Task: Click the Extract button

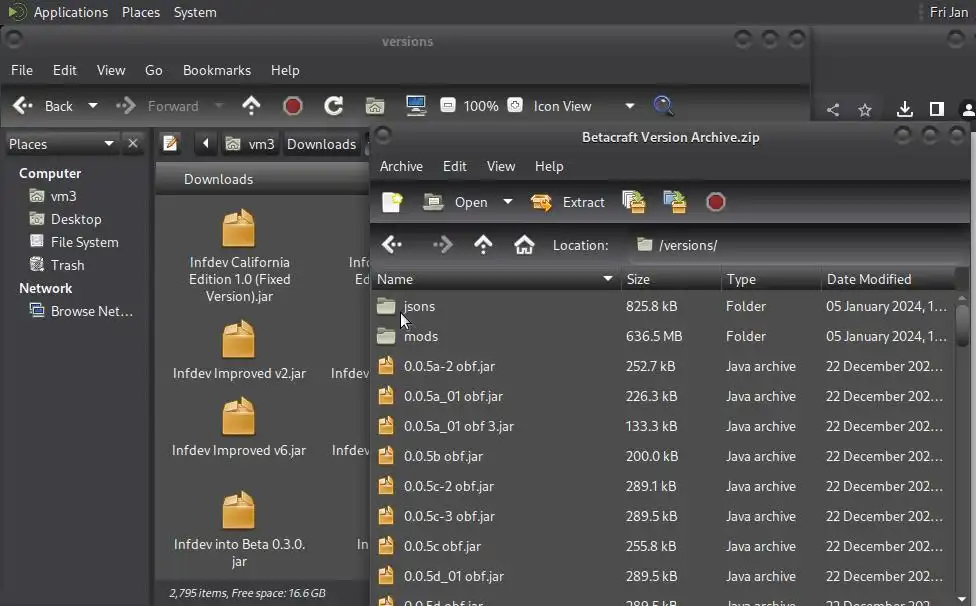Action: tap(568, 202)
